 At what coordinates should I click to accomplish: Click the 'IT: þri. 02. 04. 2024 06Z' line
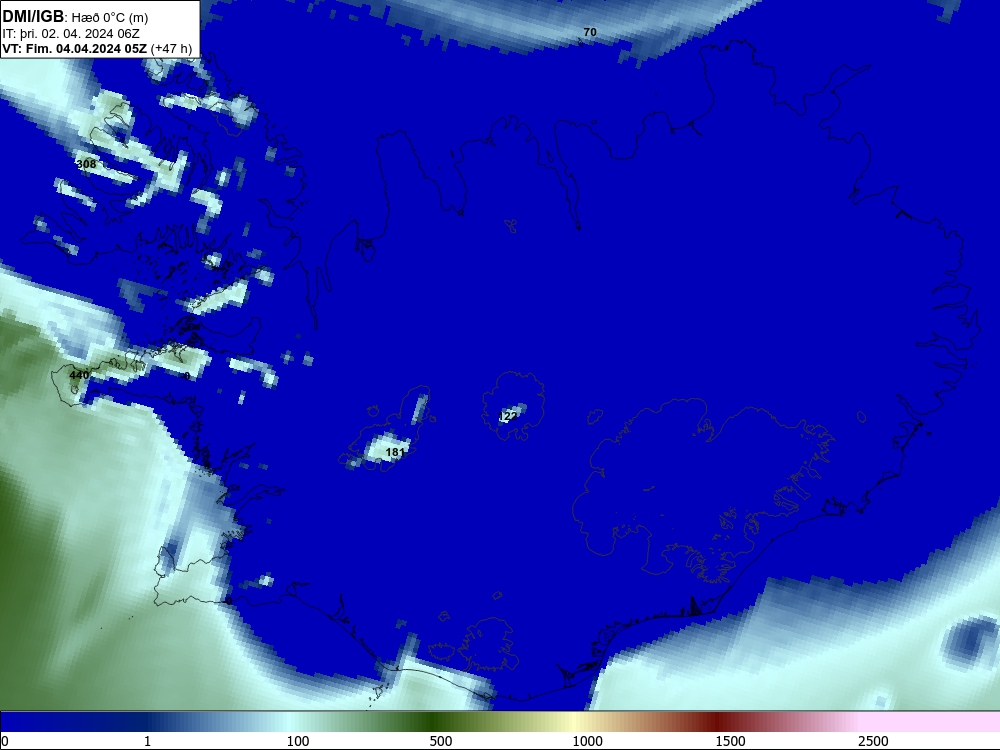coord(71,34)
